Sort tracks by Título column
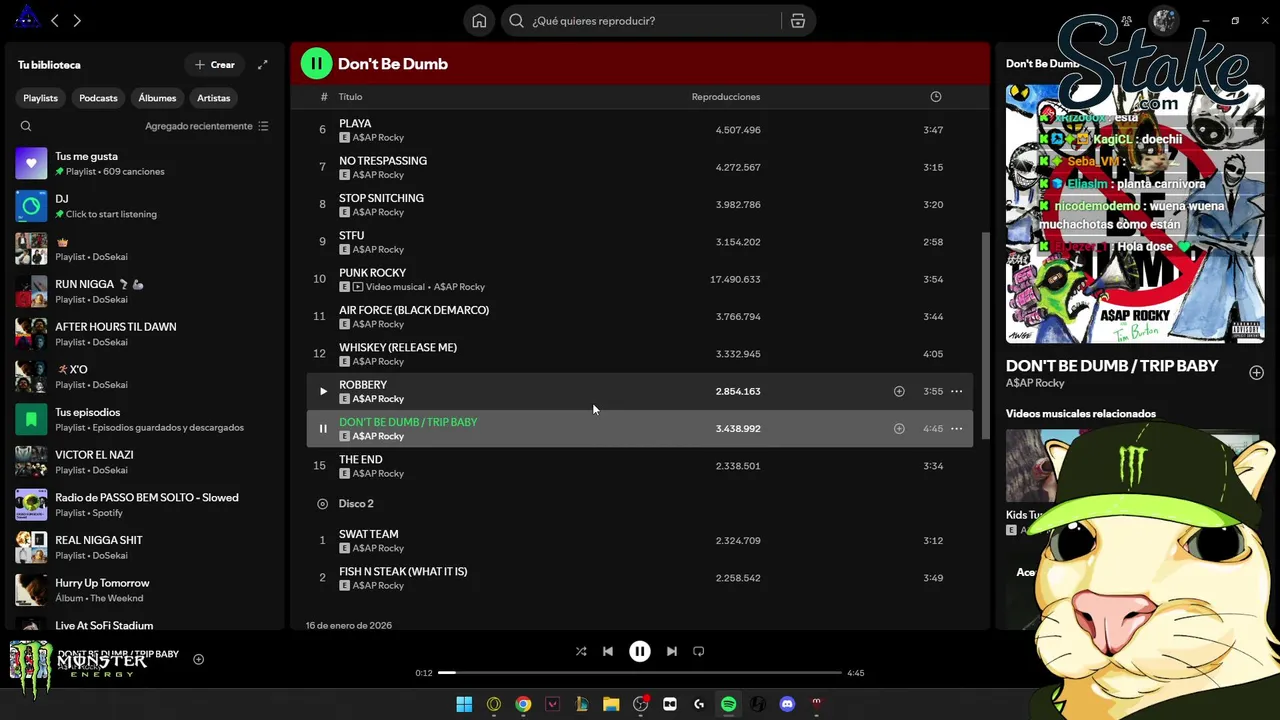 350,97
